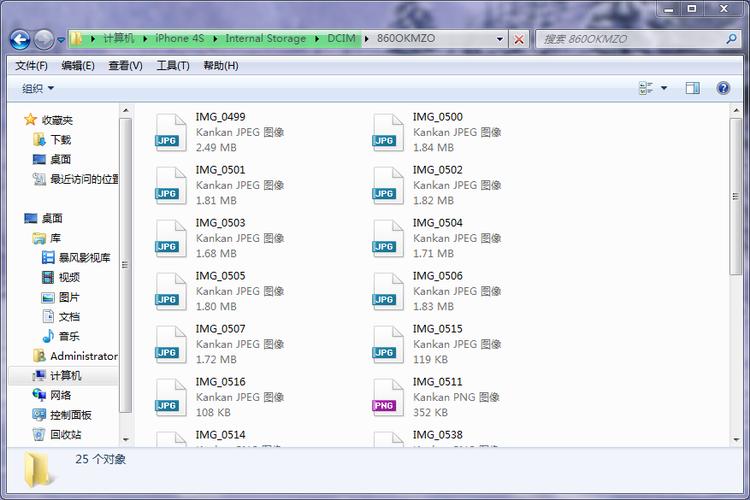
Task: Open the recent pages dropdown beside navigation arrows
Action: point(61,40)
